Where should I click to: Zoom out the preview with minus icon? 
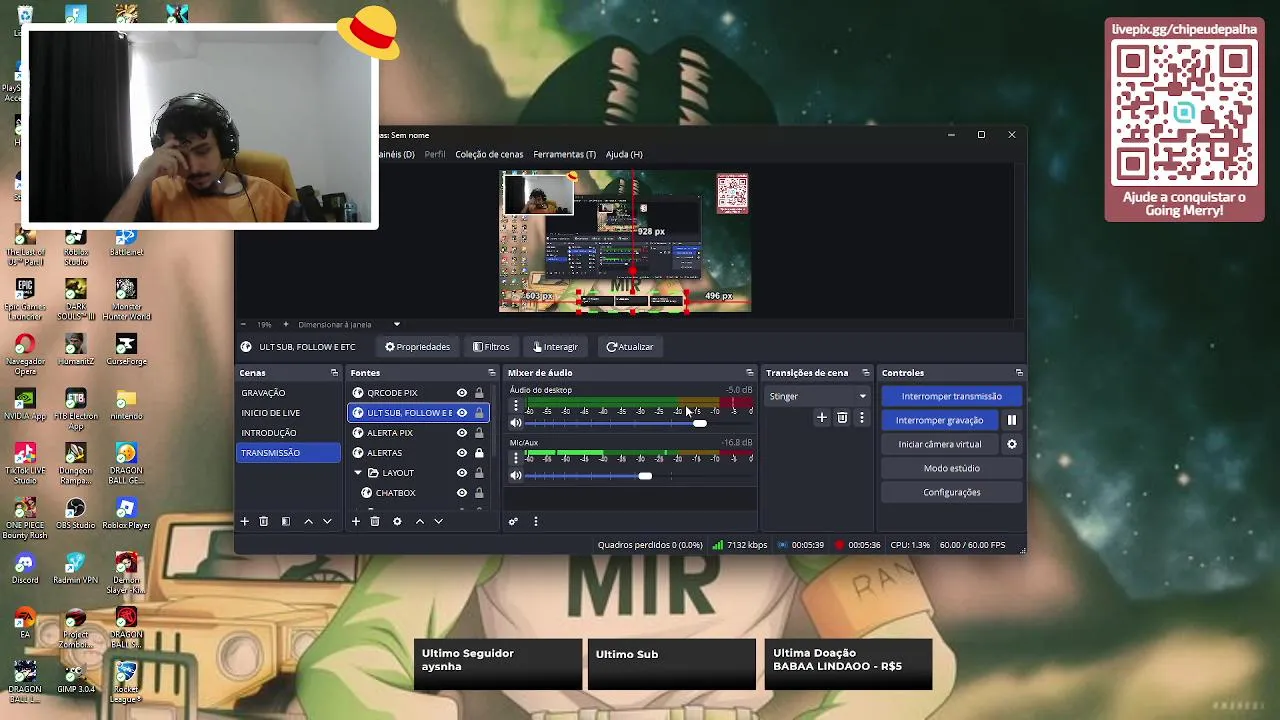click(243, 324)
